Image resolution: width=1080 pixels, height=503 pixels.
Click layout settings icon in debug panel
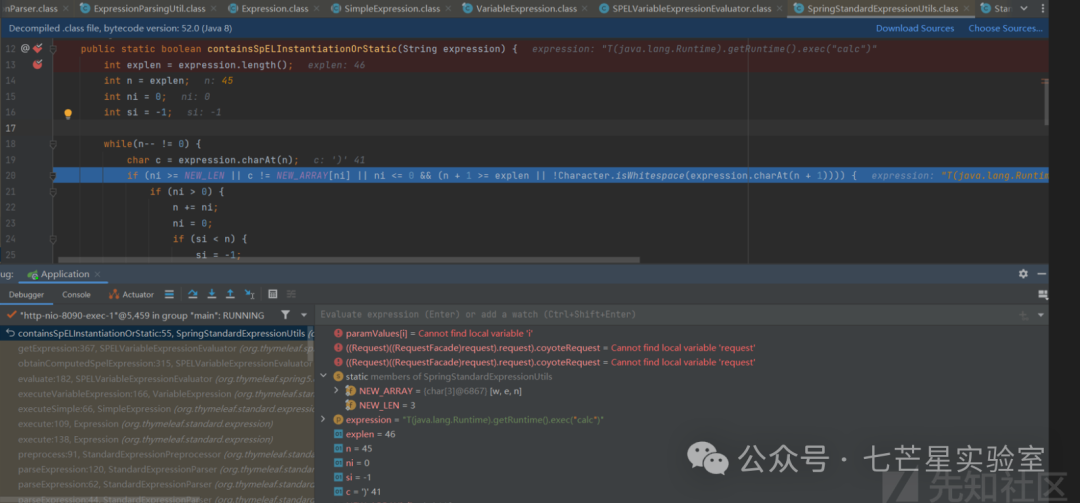(x=1043, y=294)
